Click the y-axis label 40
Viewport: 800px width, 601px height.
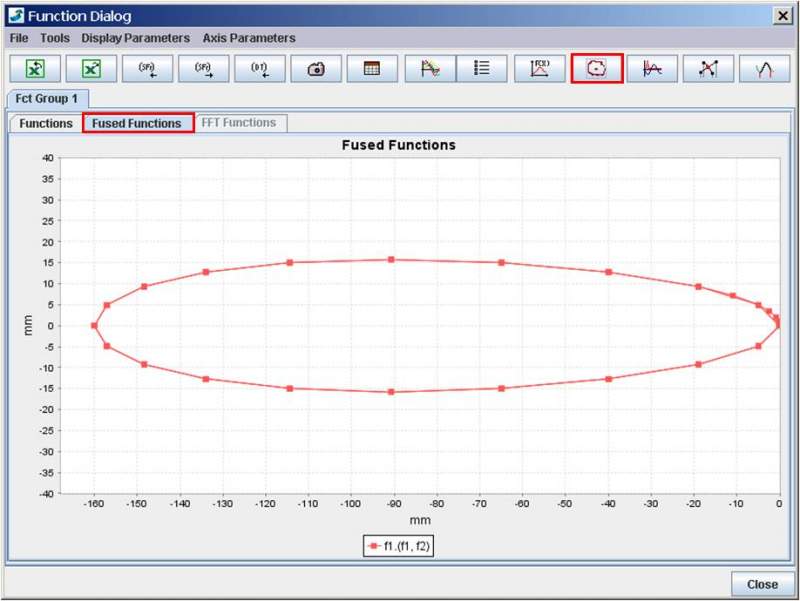click(47, 158)
